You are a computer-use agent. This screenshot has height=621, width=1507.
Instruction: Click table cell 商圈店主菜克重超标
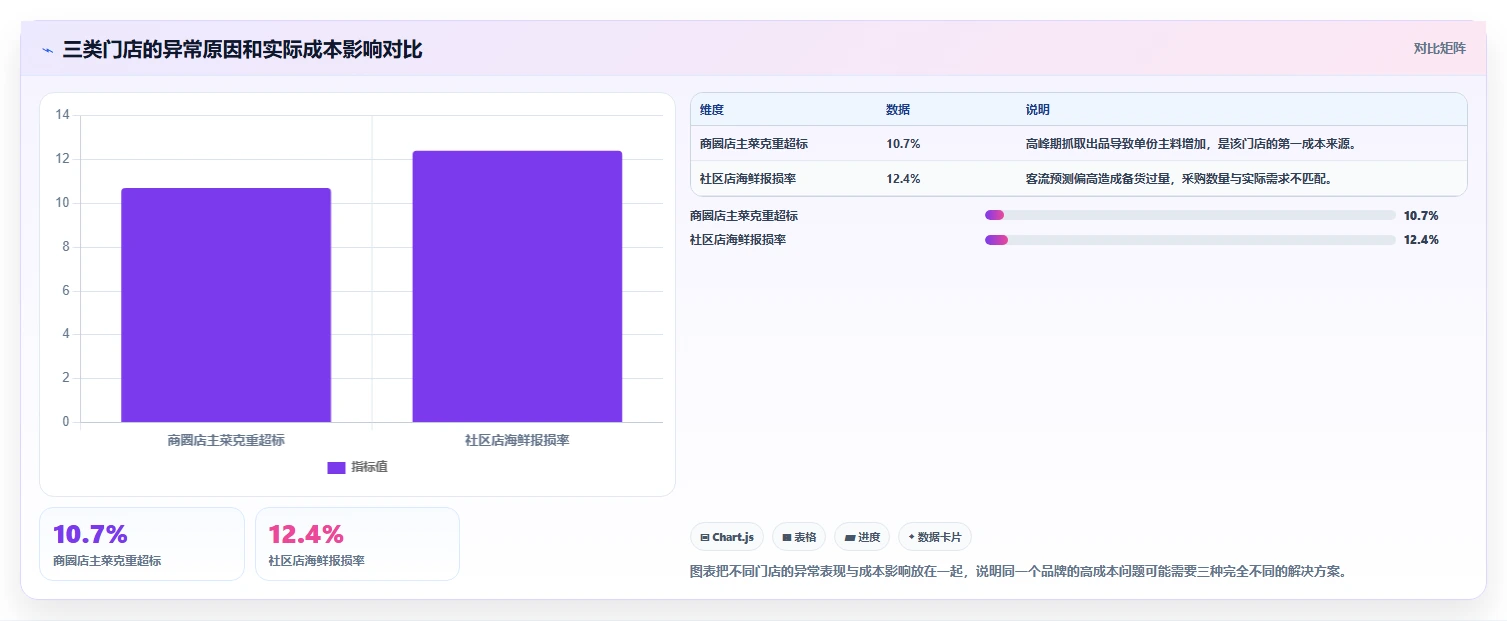pos(754,144)
